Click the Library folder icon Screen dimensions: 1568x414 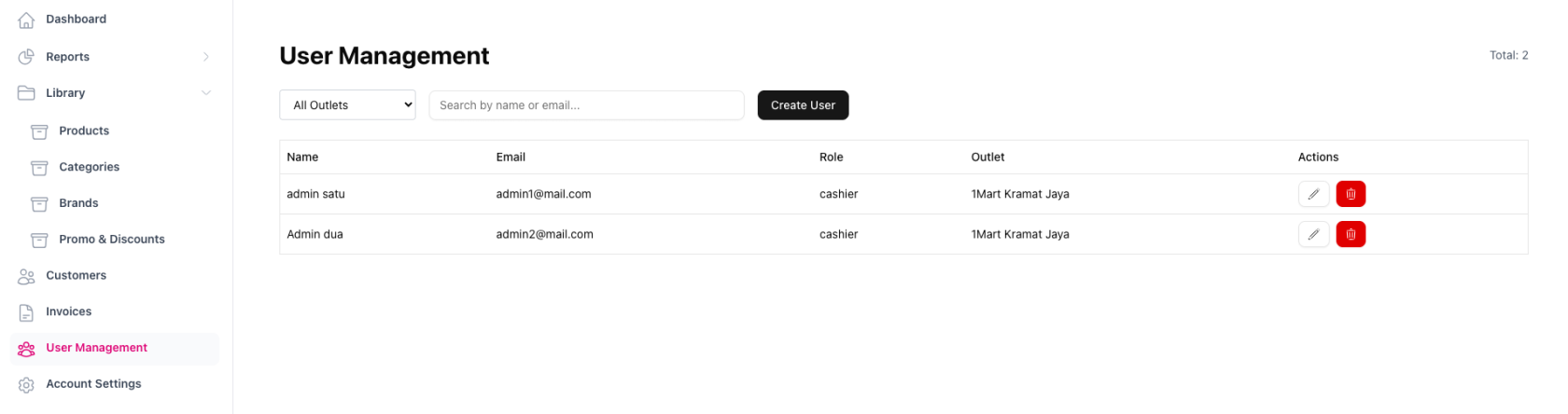[x=26, y=93]
